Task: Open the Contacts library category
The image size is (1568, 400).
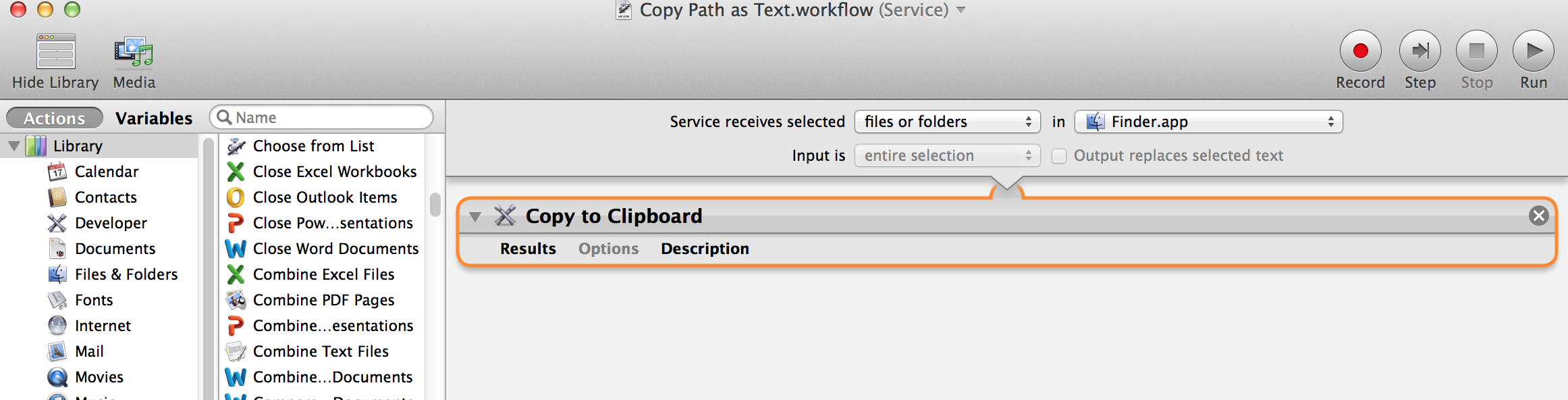Action: click(105, 197)
